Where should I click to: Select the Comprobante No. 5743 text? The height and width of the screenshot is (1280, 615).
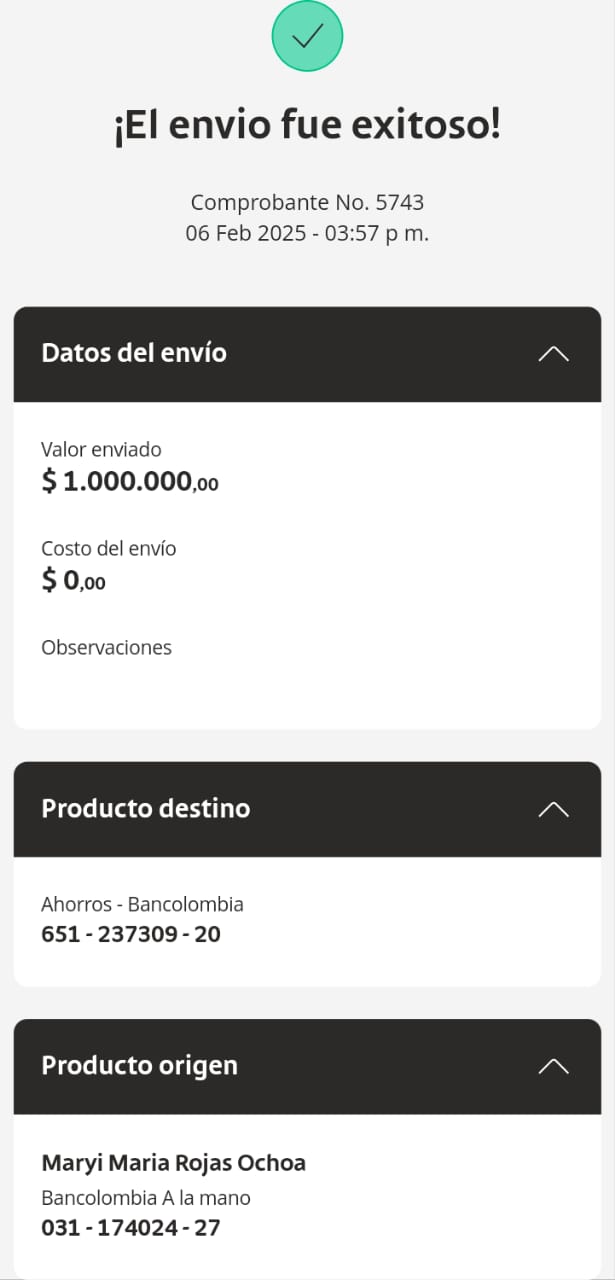click(x=307, y=202)
